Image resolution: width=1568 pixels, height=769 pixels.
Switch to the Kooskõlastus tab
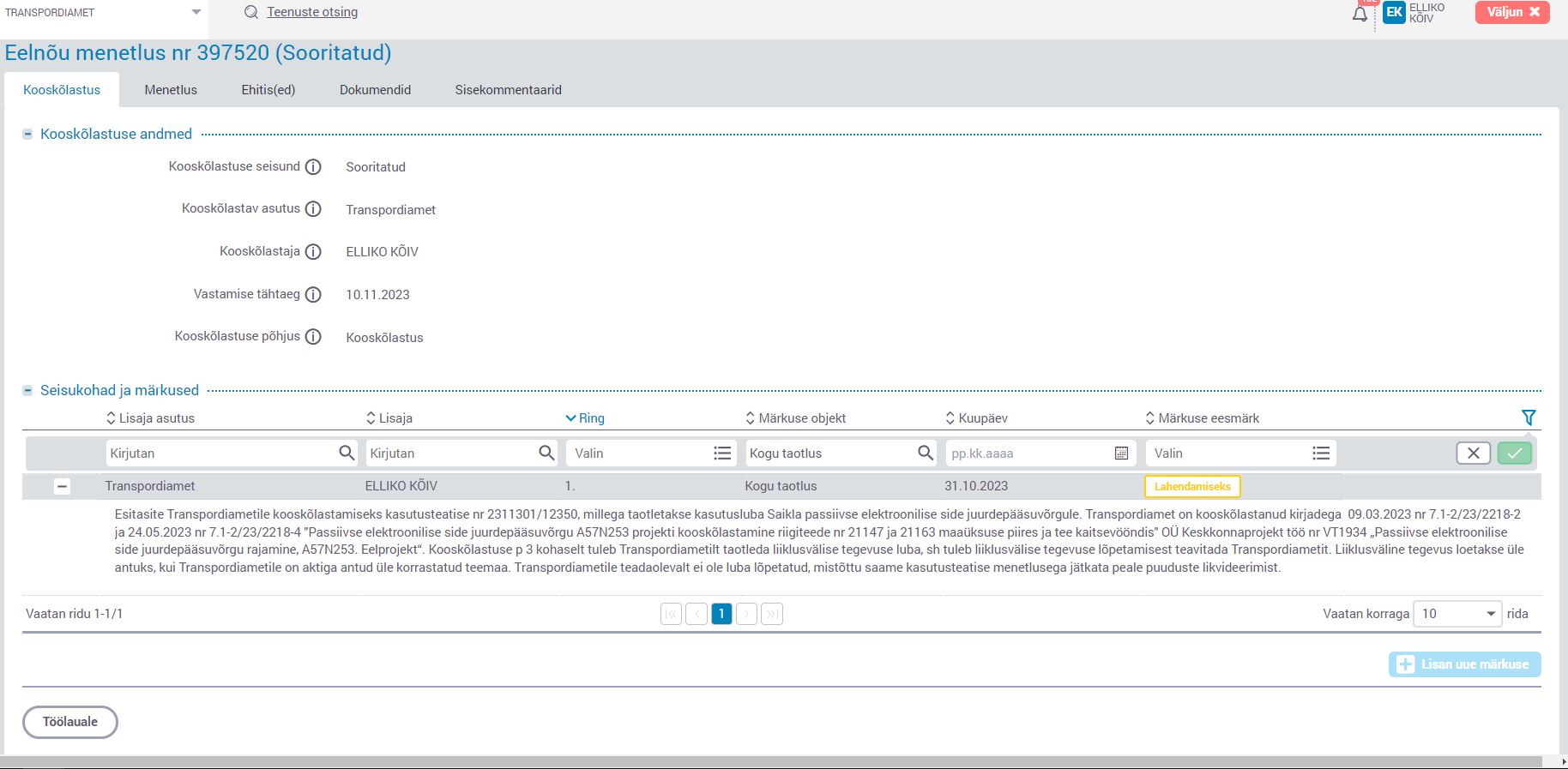click(x=62, y=90)
